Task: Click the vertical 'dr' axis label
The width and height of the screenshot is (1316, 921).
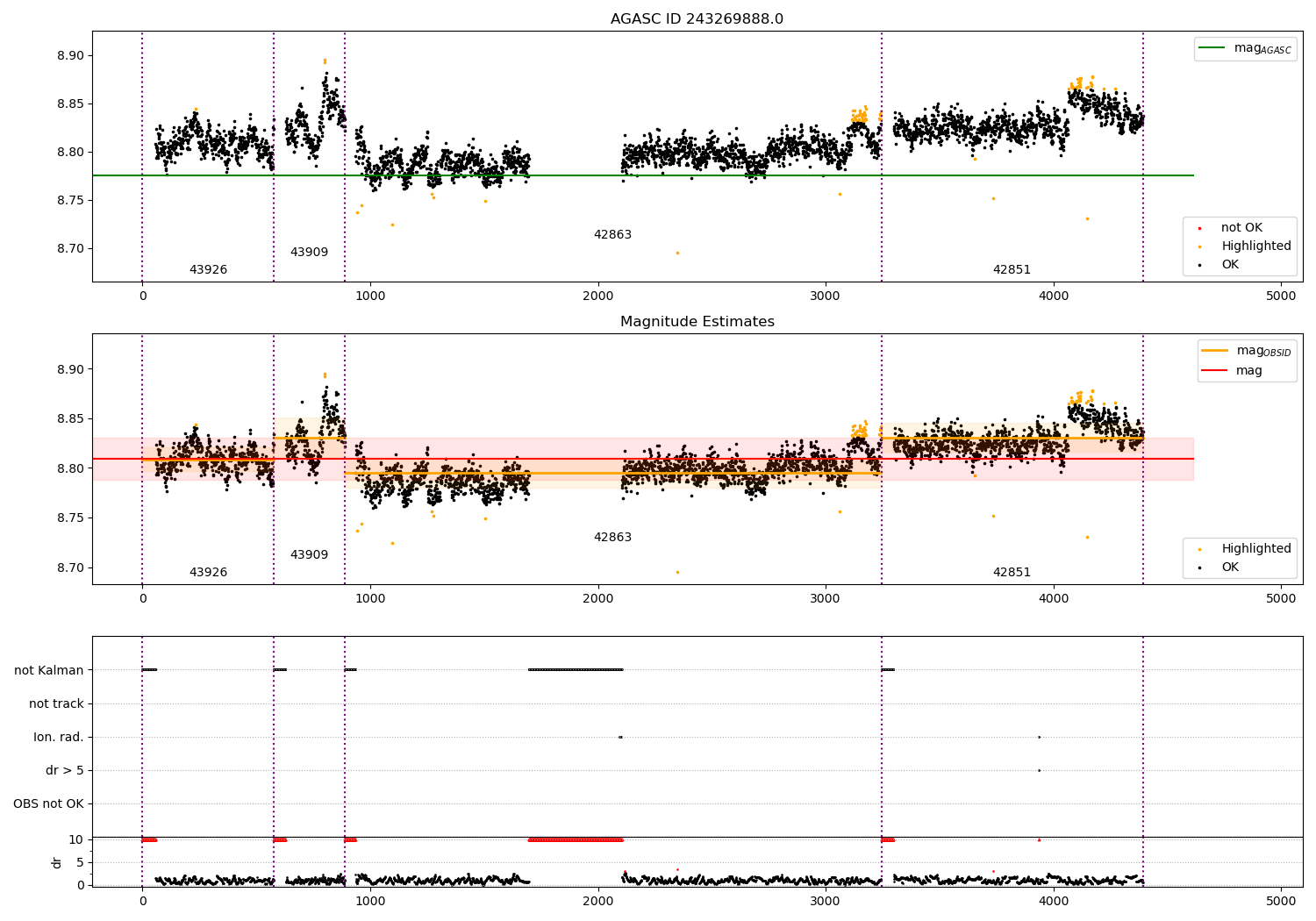Action: pos(57,862)
